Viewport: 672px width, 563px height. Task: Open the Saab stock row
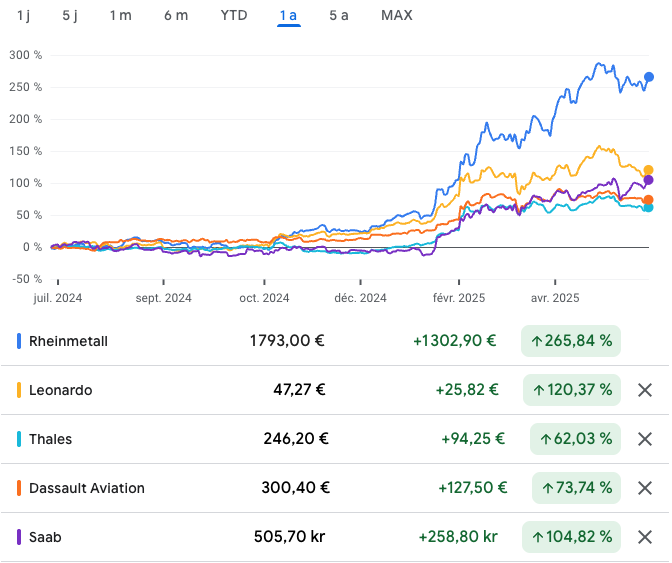tap(335, 537)
